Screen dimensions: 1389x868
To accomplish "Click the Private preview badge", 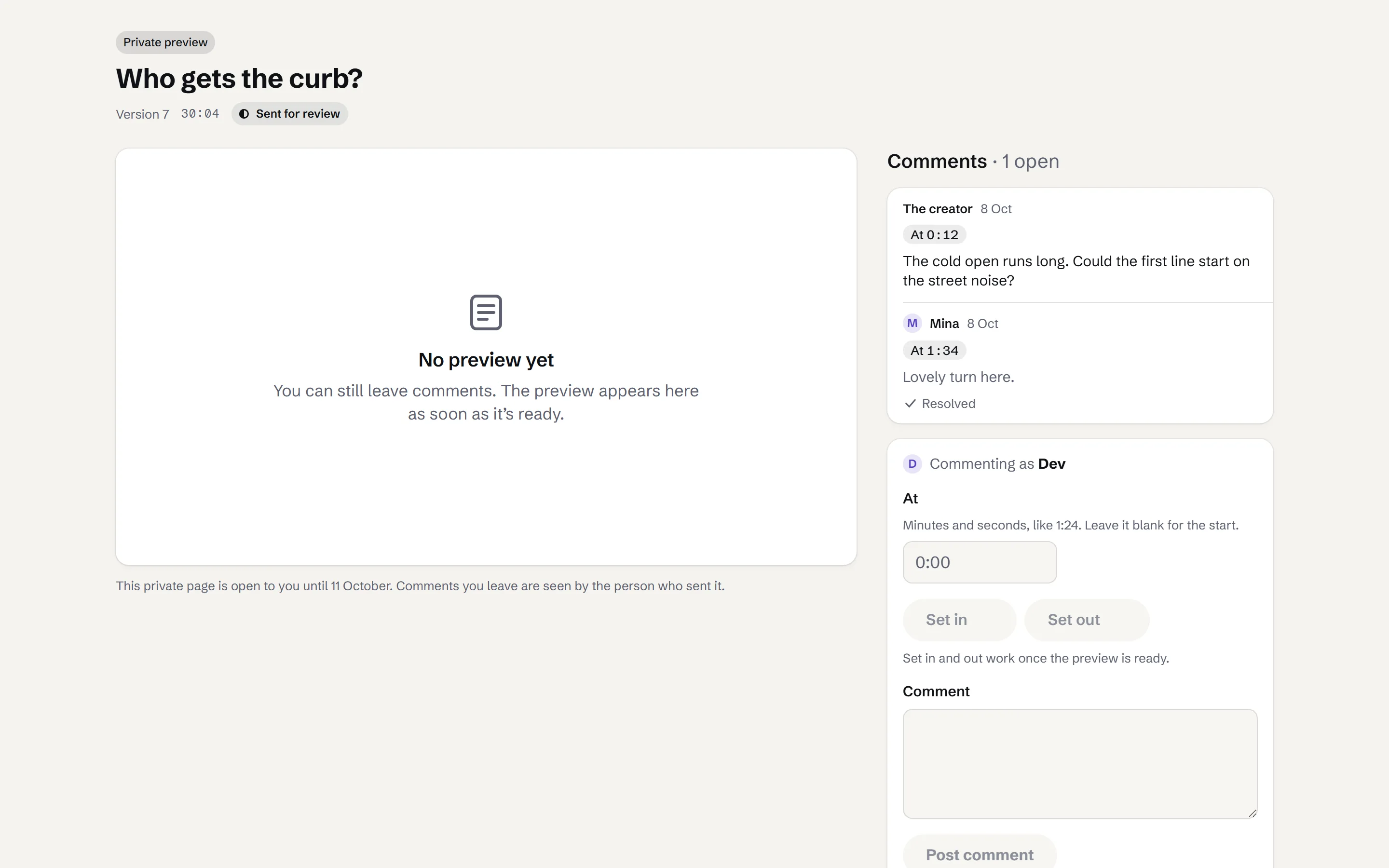I will click(x=165, y=42).
